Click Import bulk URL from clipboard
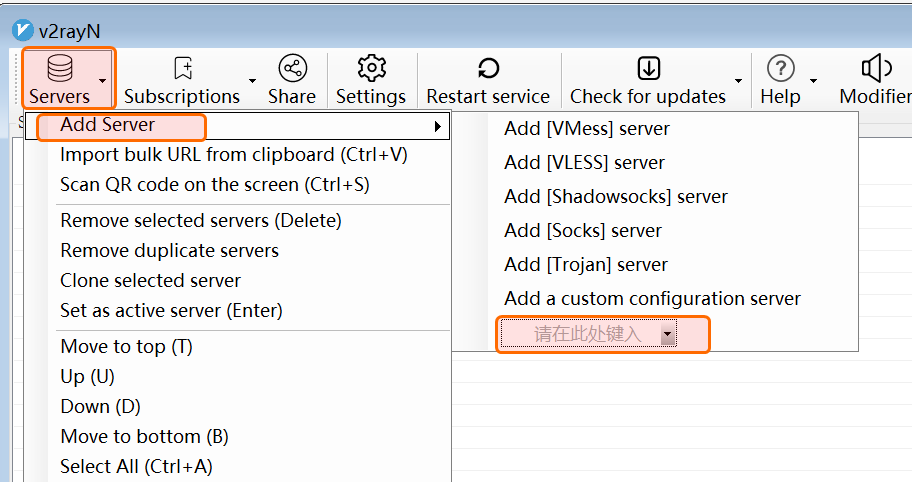Viewport: 912px width, 482px height. (x=233, y=154)
